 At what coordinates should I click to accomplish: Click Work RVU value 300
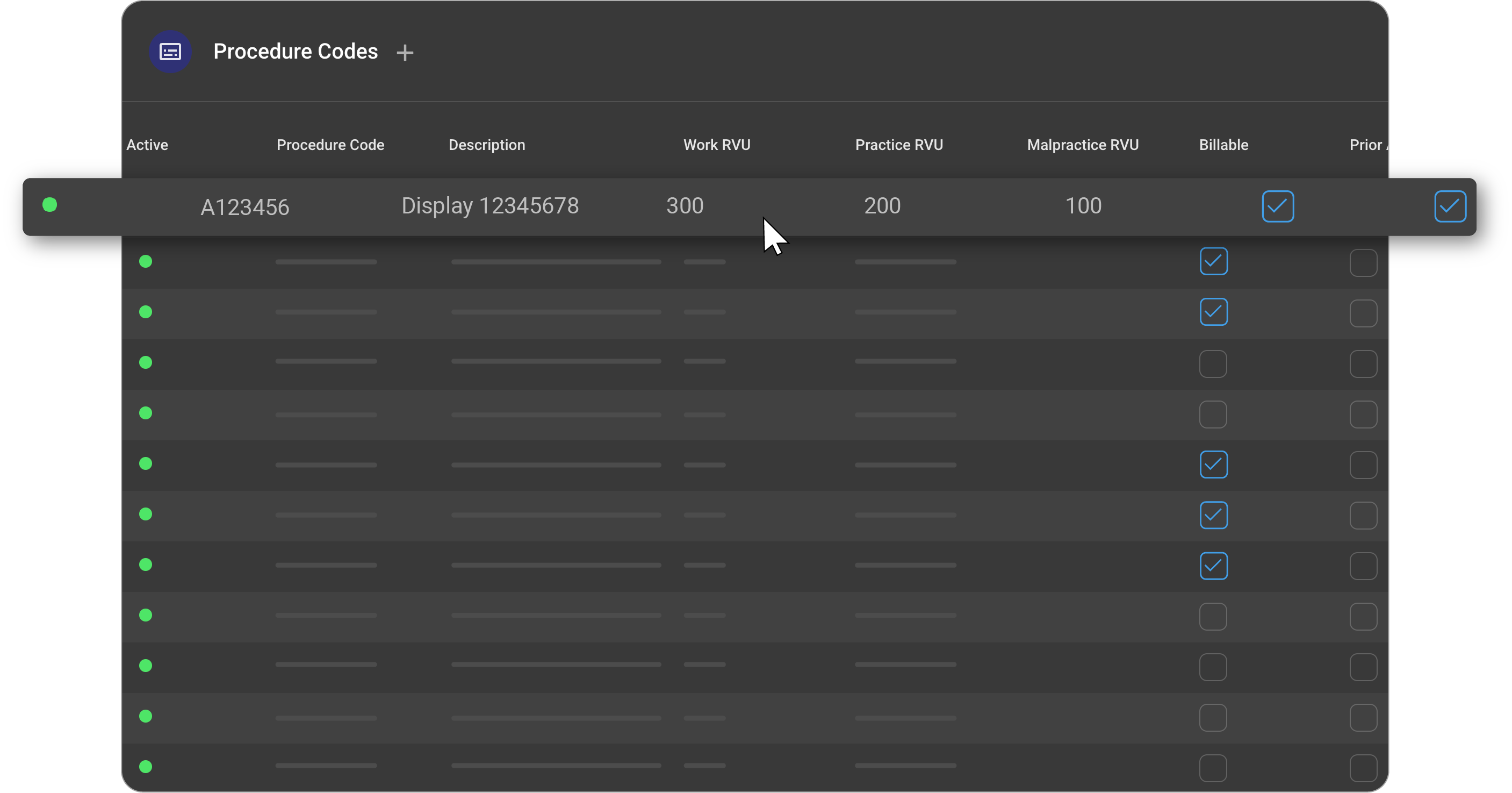point(684,206)
